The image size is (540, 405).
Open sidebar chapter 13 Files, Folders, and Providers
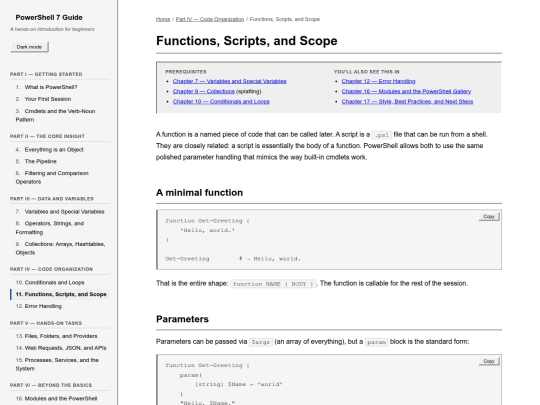(60, 336)
